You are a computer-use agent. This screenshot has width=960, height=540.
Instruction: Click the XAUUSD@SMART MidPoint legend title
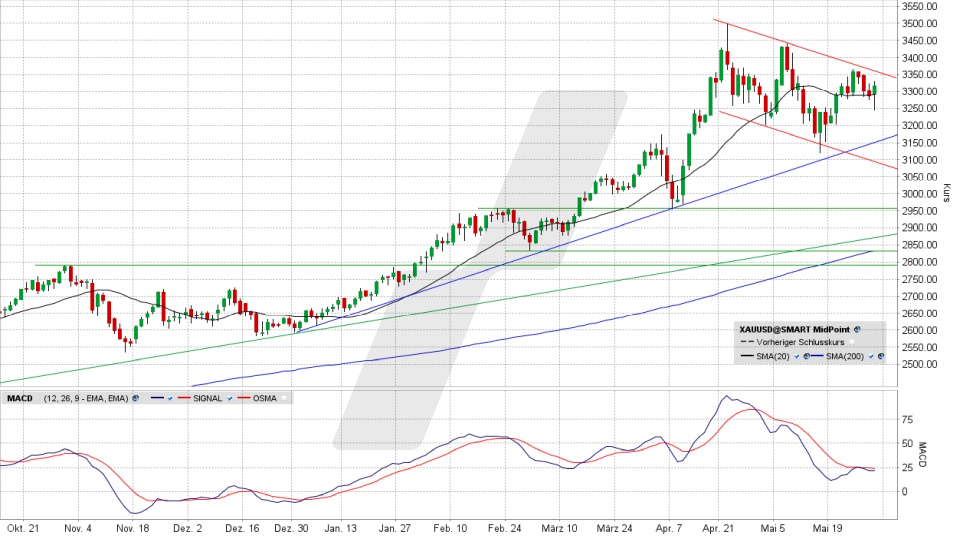coord(794,328)
